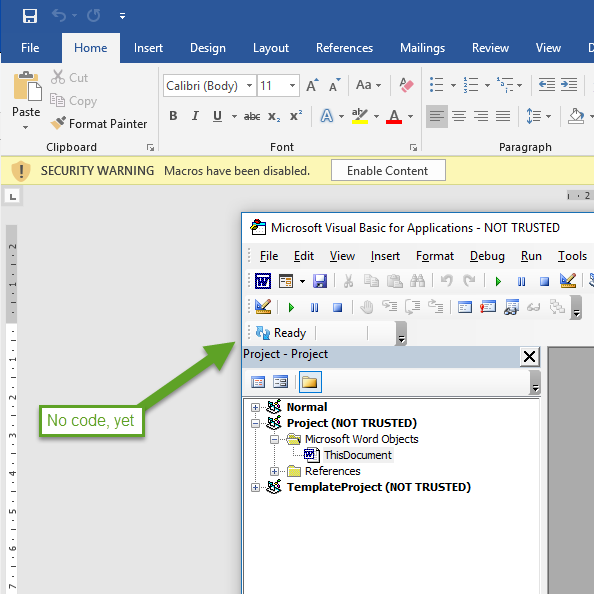This screenshot has height=594, width=594.
Task: Increase font size with Grow Font
Action: (312, 86)
